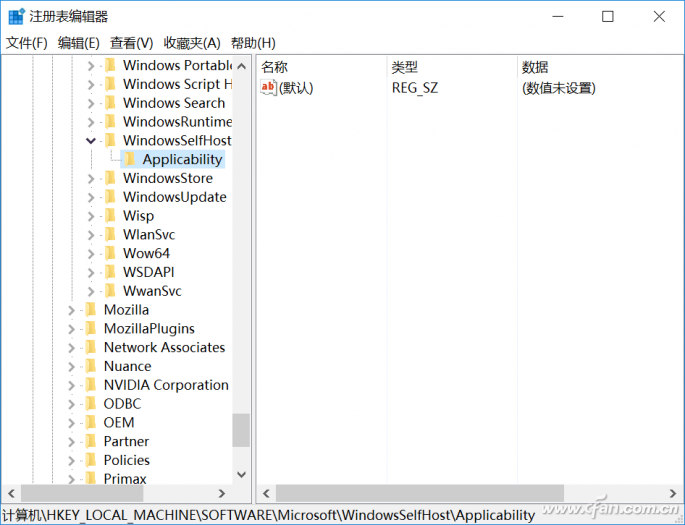The height and width of the screenshot is (525, 685).
Task: Open the 收藏夹(A) menu
Action: pos(192,43)
